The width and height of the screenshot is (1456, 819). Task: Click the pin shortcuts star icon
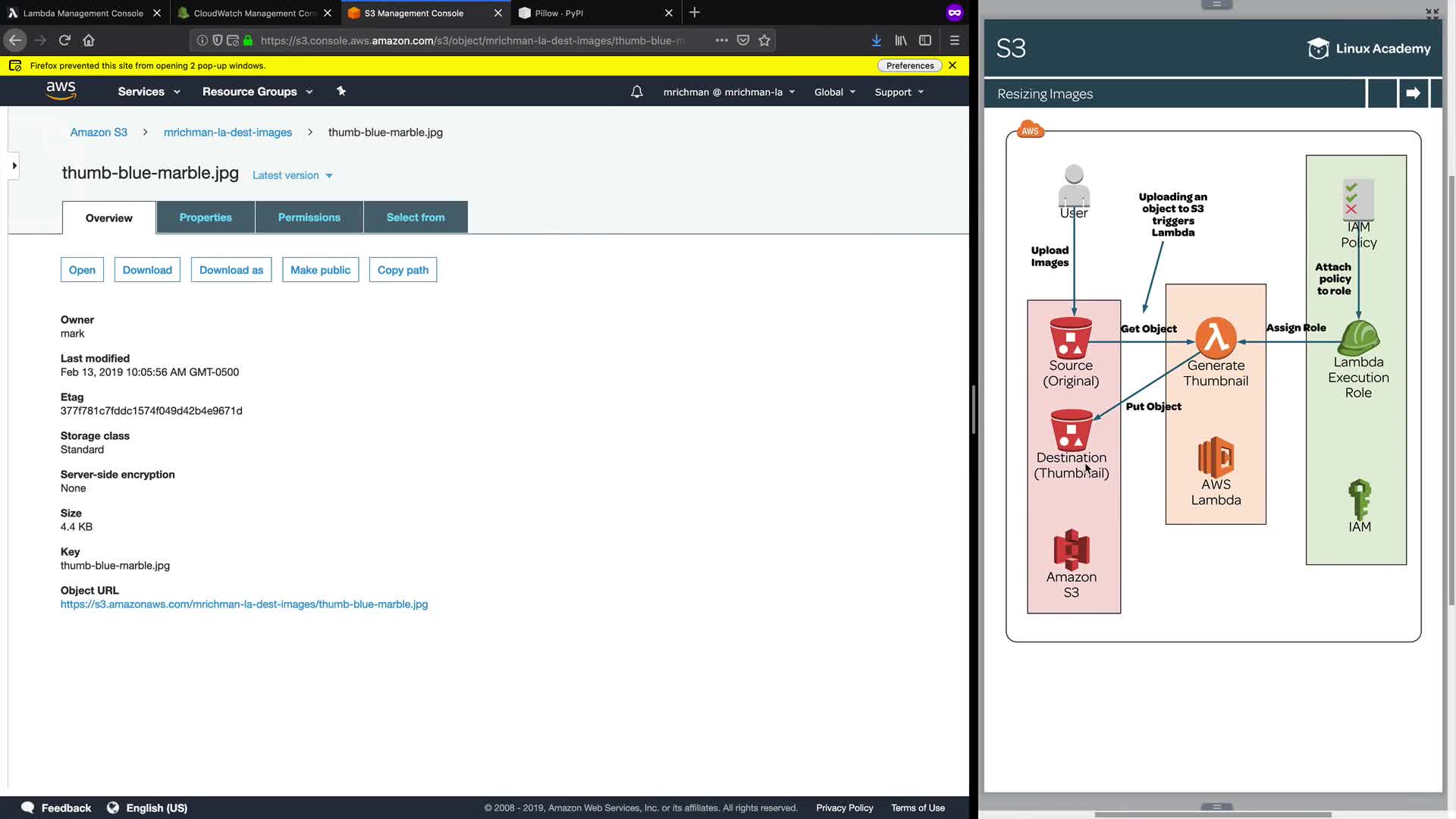[x=341, y=91]
